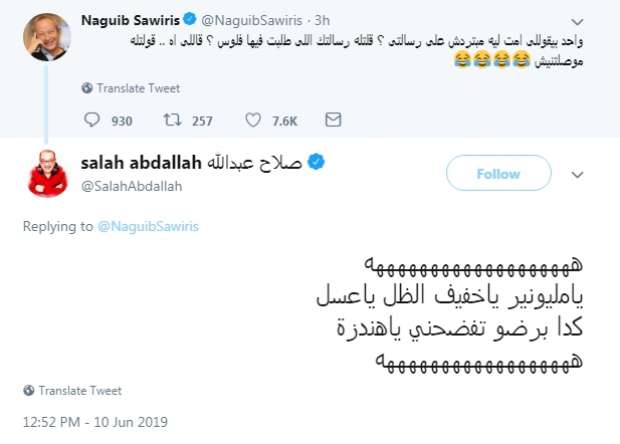Image resolution: width=620 pixels, height=444 pixels.
Task: Click the Naguib Sawiris display name
Action: pyautogui.click(x=129, y=17)
